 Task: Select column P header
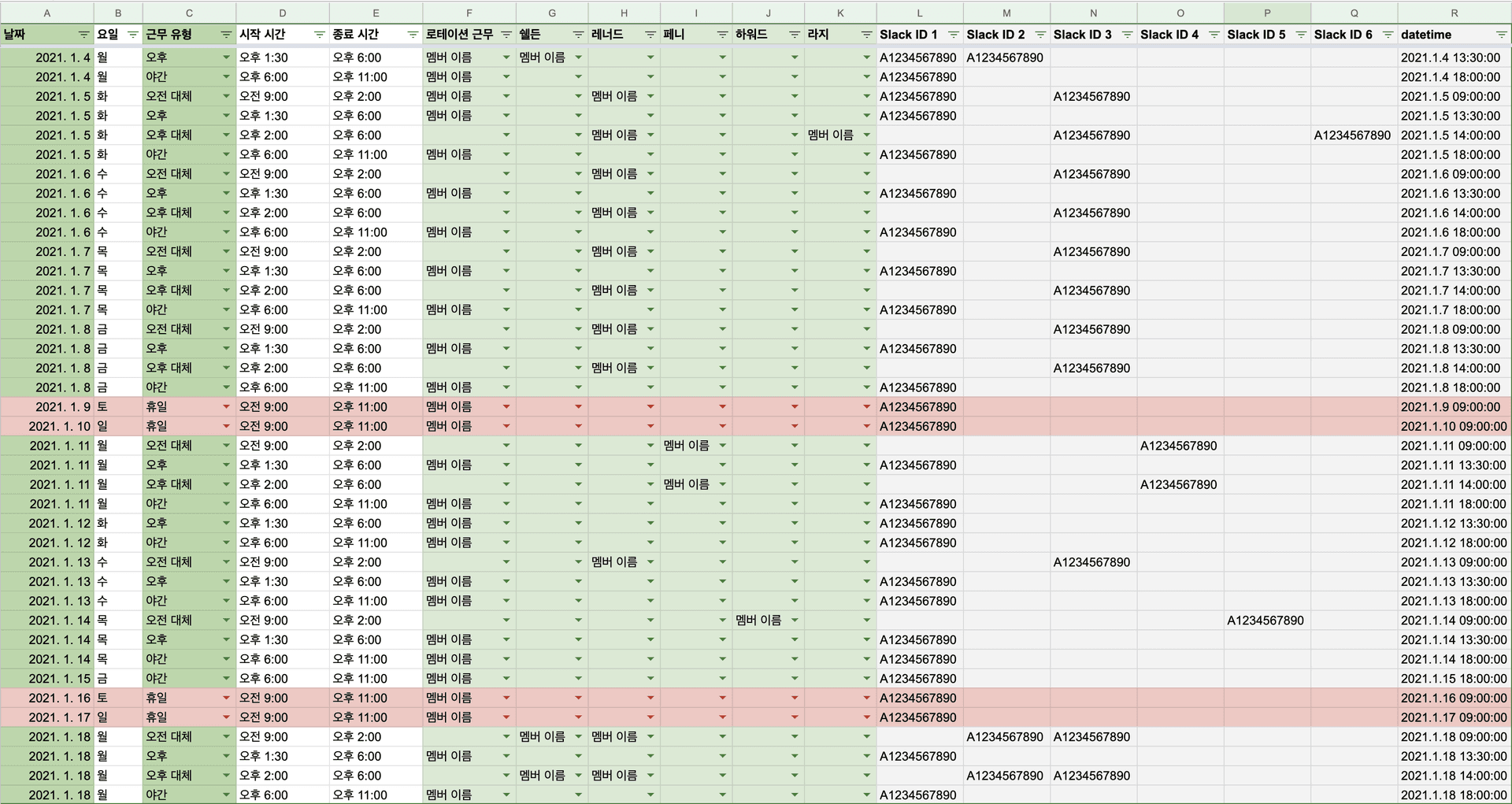[1266, 13]
